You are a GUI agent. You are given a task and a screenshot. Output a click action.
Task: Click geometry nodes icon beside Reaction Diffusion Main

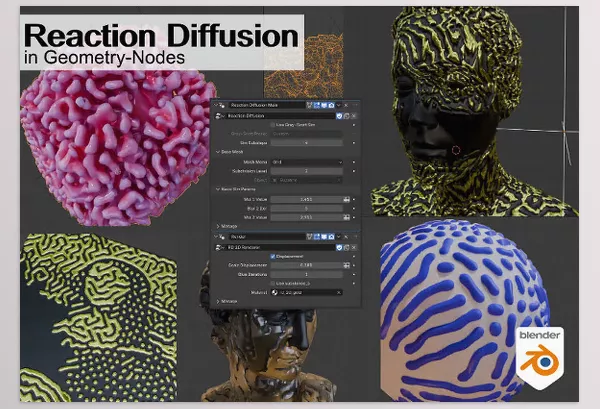[222, 105]
